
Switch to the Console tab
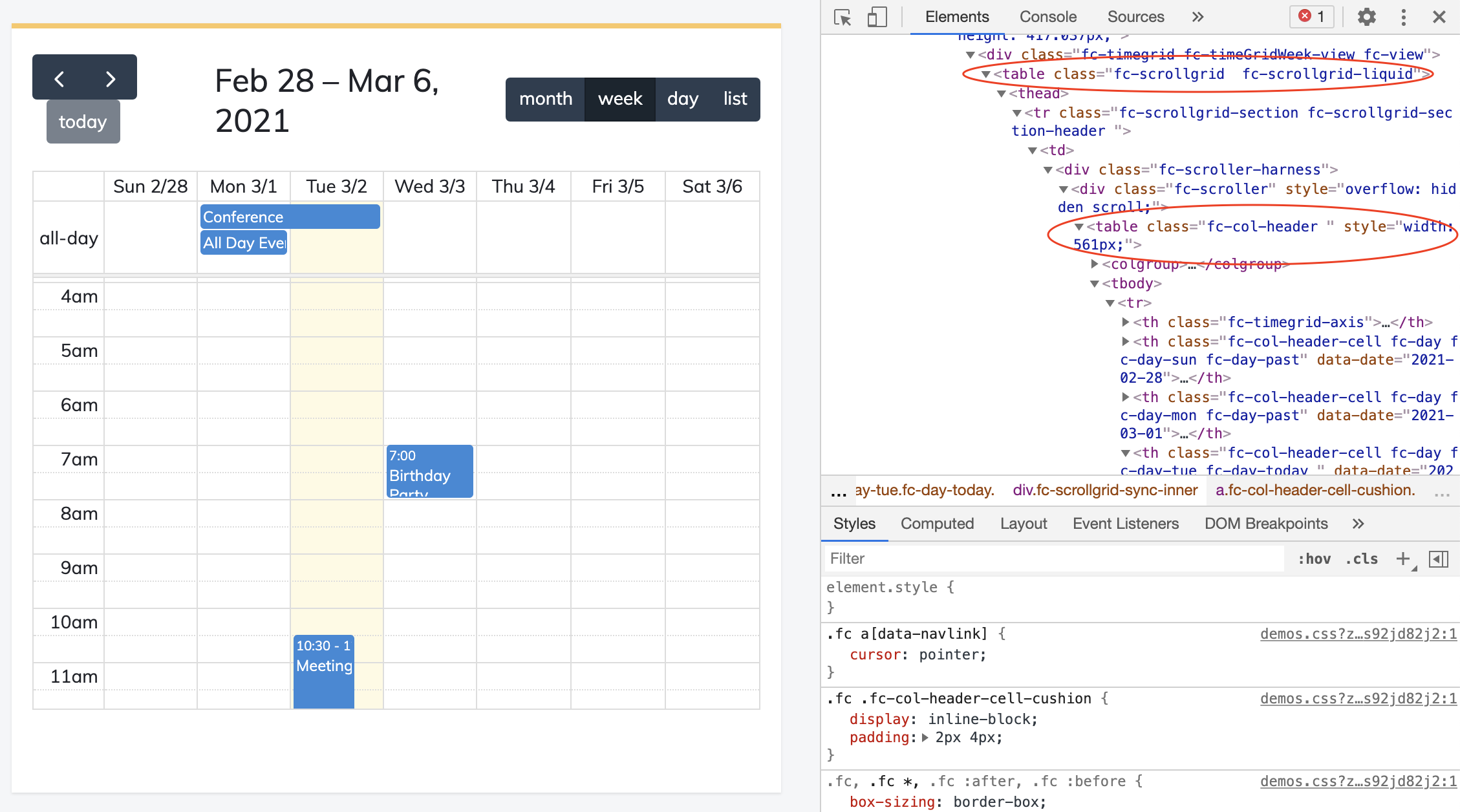click(x=1047, y=17)
